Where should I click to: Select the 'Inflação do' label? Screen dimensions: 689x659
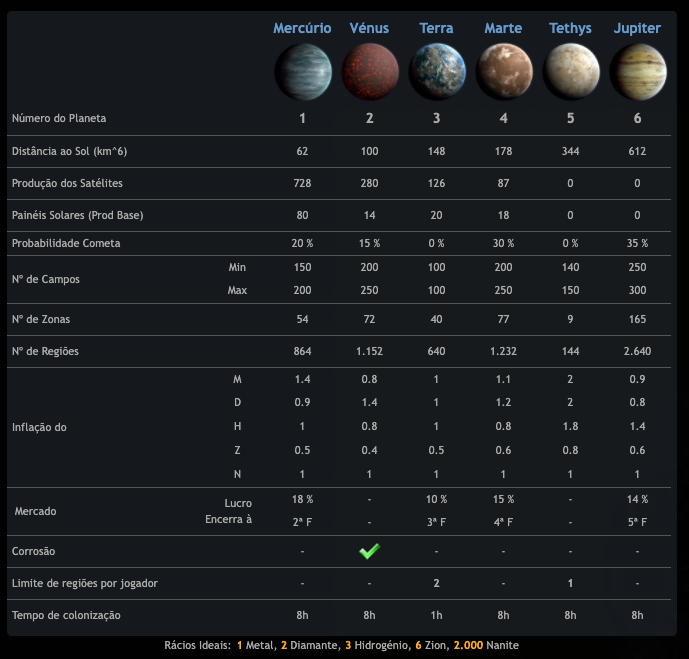[x=39, y=427]
